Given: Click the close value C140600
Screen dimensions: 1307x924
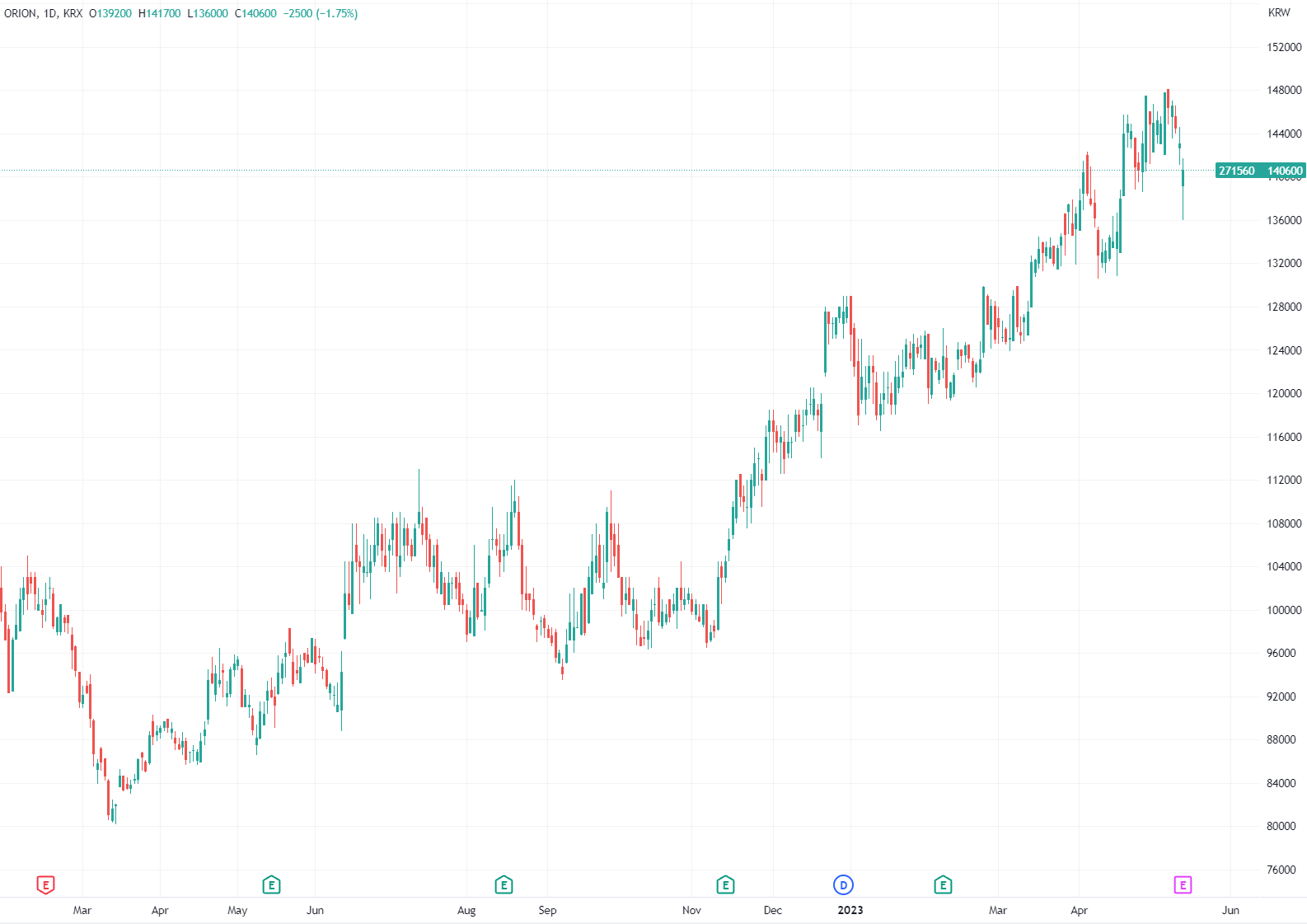Looking at the screenshot, I should pos(255,13).
